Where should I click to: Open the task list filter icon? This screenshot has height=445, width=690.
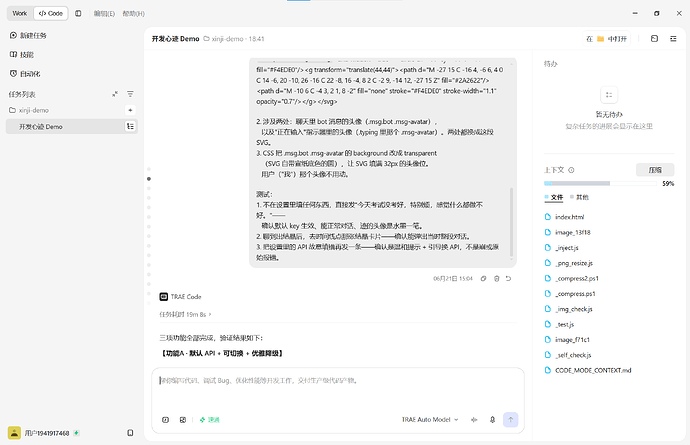click(130, 94)
